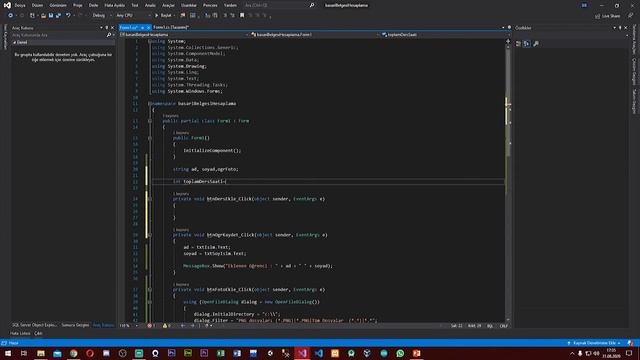Open the Dosya menu
This screenshot has width=640, height=360.
(x=20, y=5)
